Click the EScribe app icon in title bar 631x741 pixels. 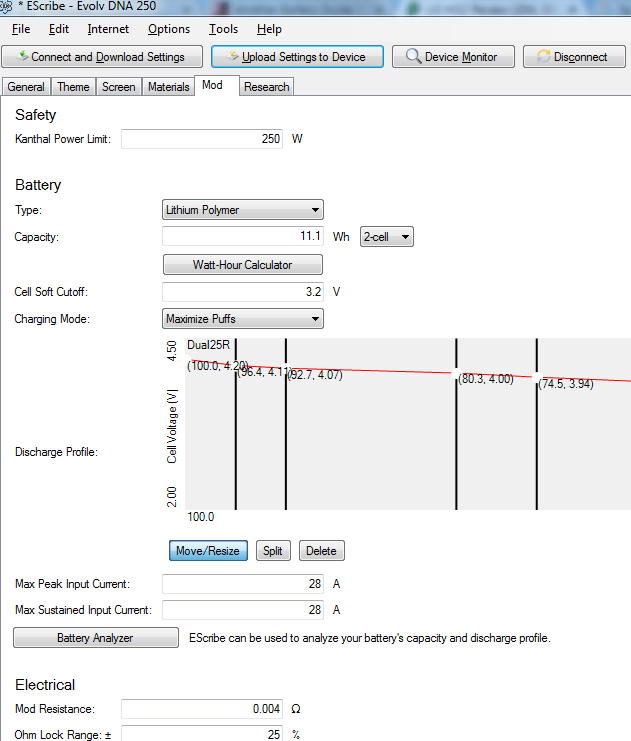pos(8,8)
